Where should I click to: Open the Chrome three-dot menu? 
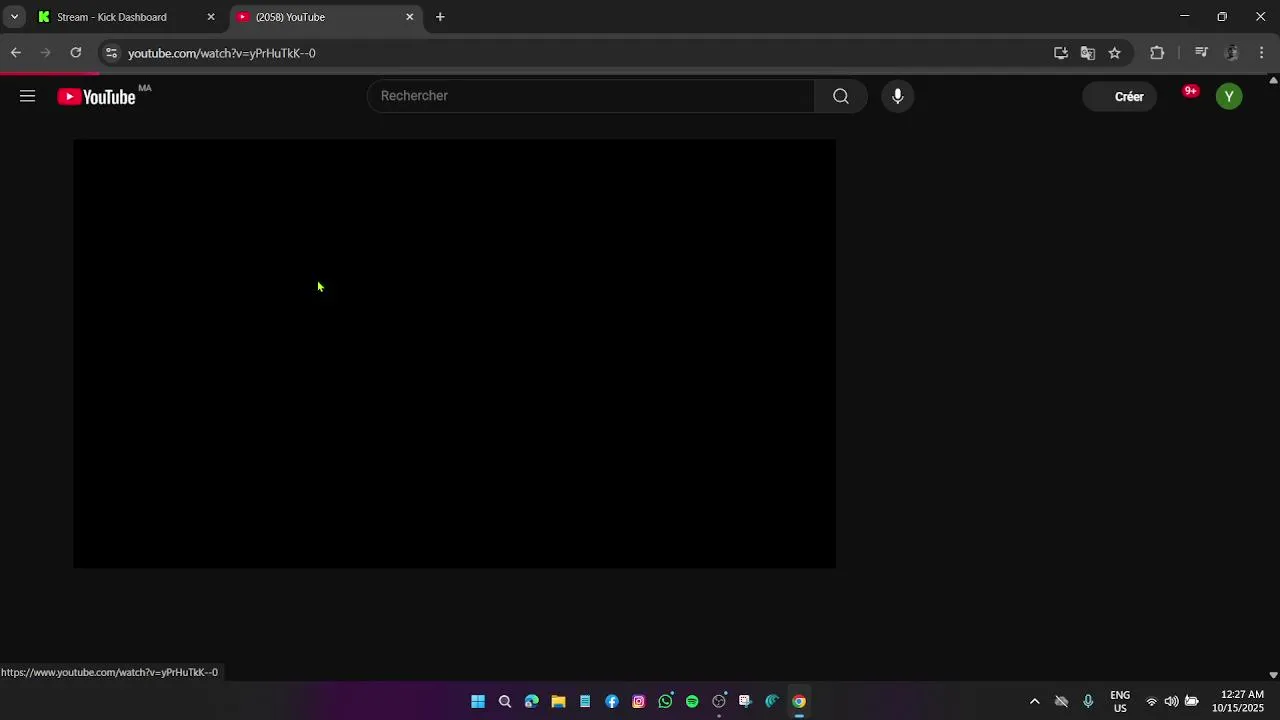(1261, 53)
